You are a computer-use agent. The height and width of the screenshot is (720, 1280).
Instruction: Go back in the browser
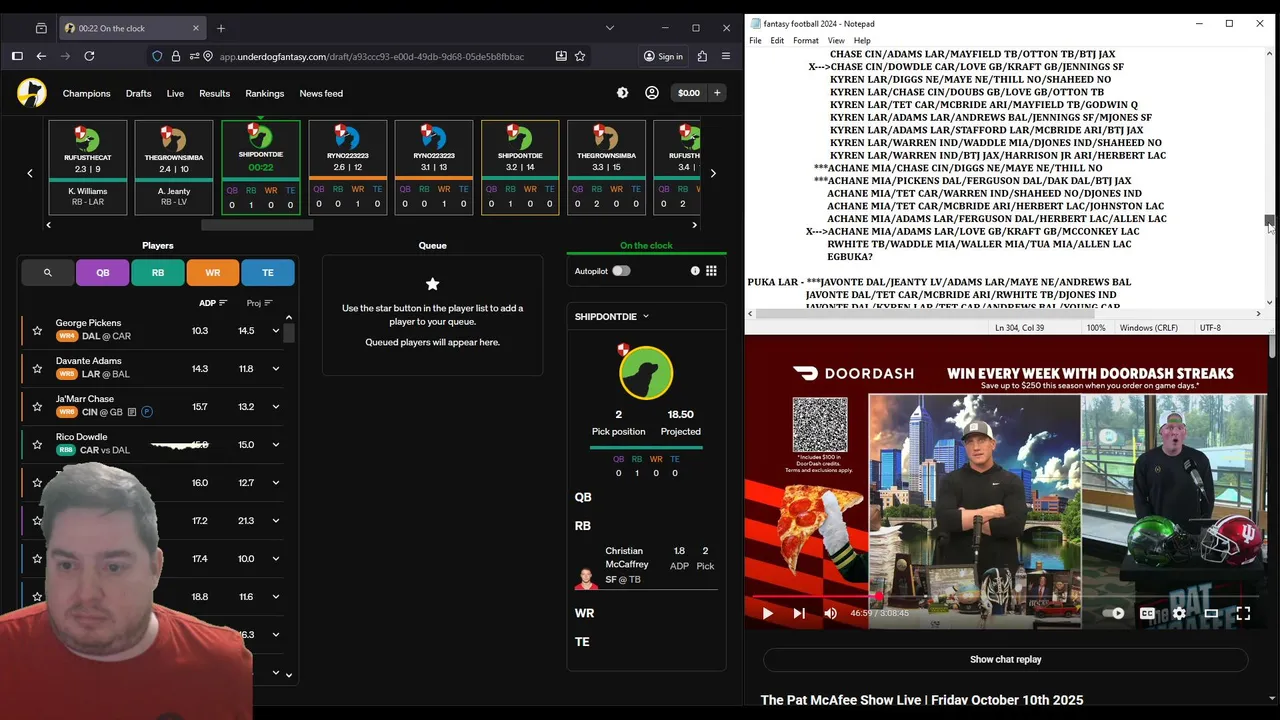point(41,57)
